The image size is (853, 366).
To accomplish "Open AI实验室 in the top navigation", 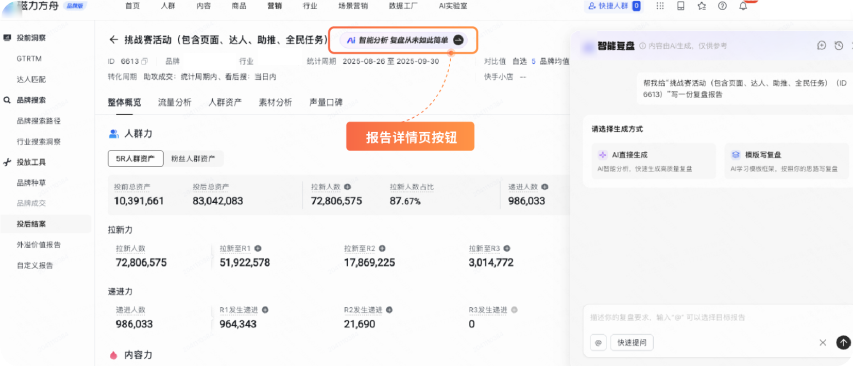I will (453, 6).
